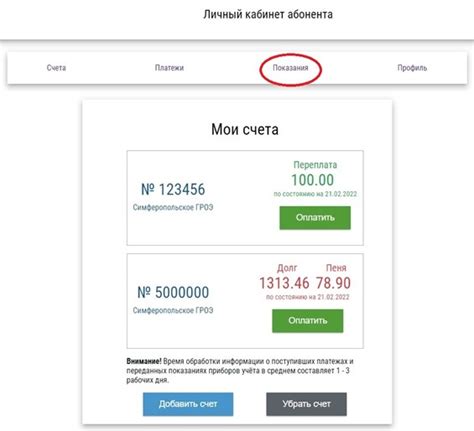Click the date under Переплата amount

(315, 194)
